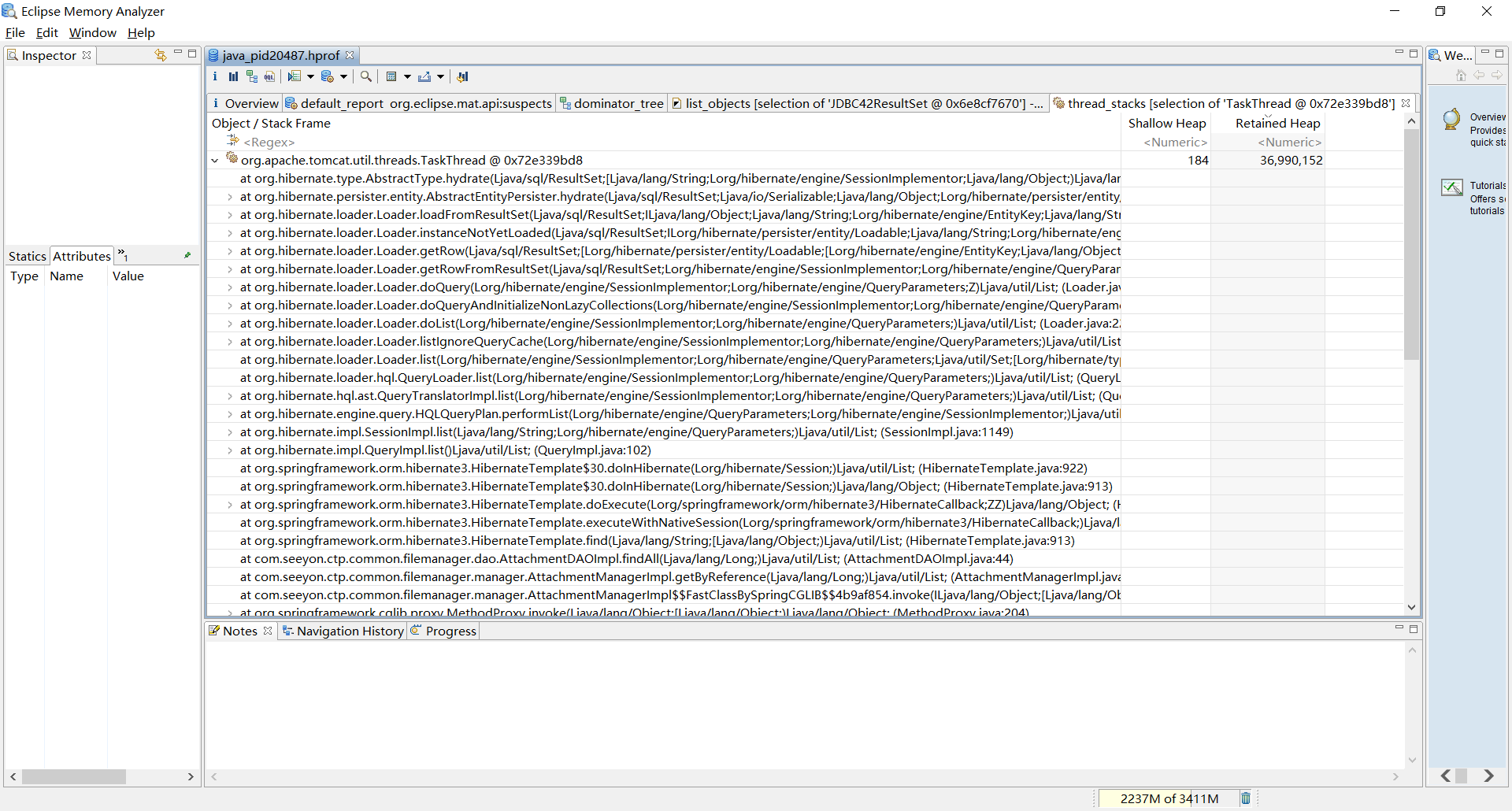
Task: Open the Dominator Tree toolbar icon
Action: point(252,76)
